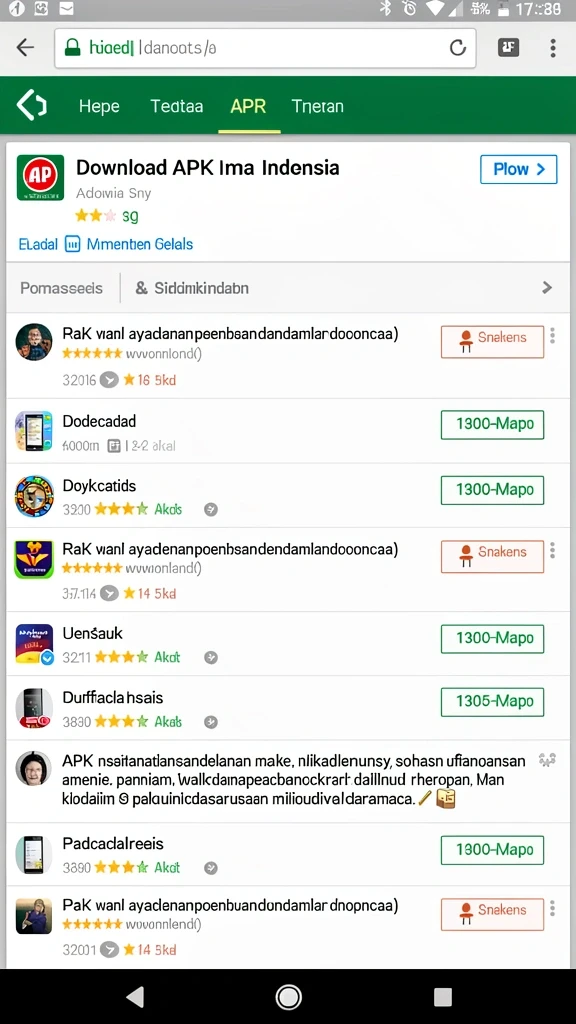Click the Durffacla hsais 1305-Mapo button
576x1024 pixels.
[x=492, y=701]
